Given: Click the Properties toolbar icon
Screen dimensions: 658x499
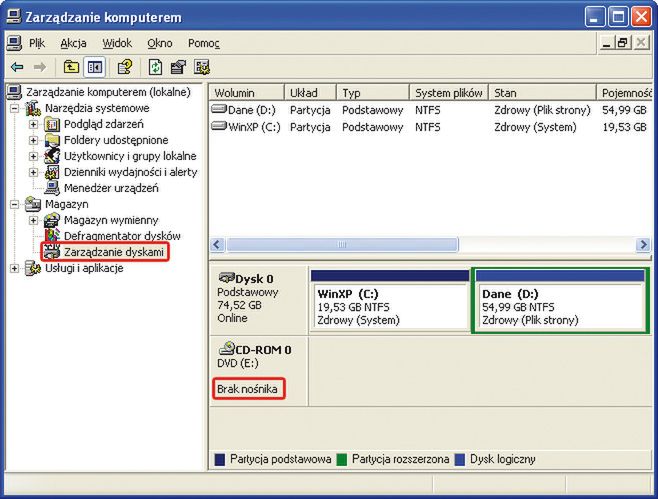Looking at the screenshot, I should [178, 67].
